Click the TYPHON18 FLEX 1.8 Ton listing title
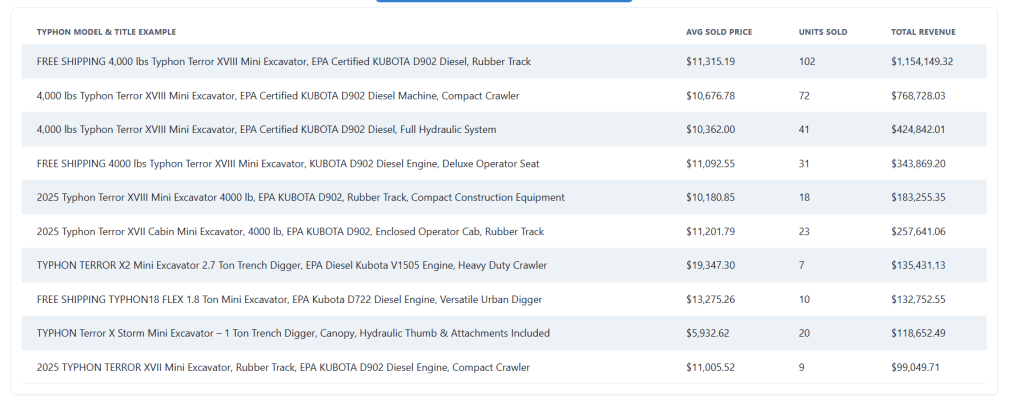Viewport: 1024px width, 400px height. [x=288, y=300]
